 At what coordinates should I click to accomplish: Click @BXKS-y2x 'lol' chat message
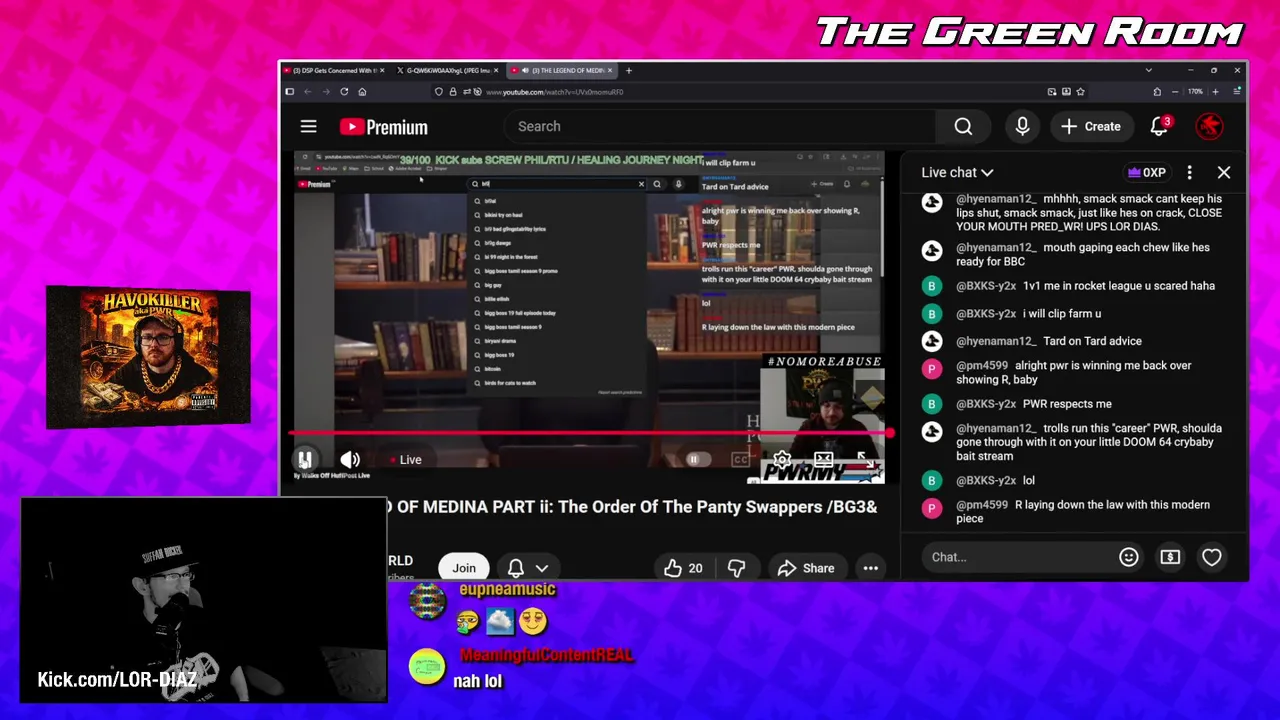click(x=995, y=480)
